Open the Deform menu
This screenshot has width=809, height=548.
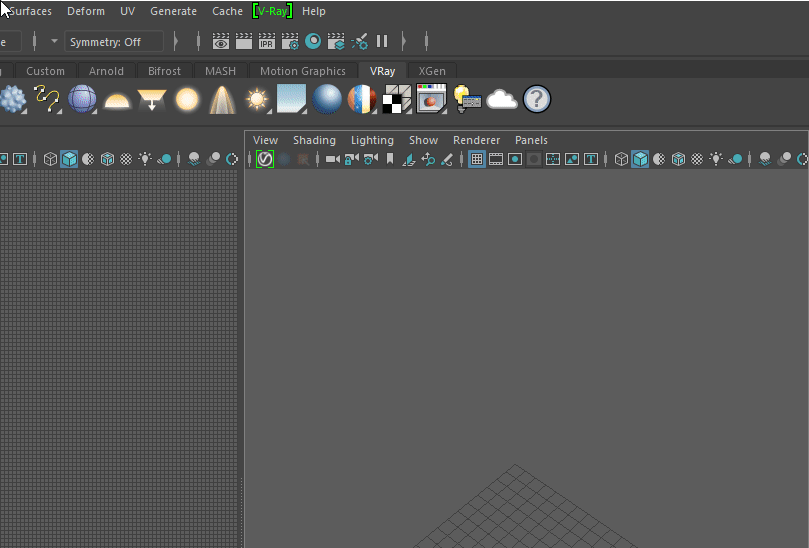[86, 11]
